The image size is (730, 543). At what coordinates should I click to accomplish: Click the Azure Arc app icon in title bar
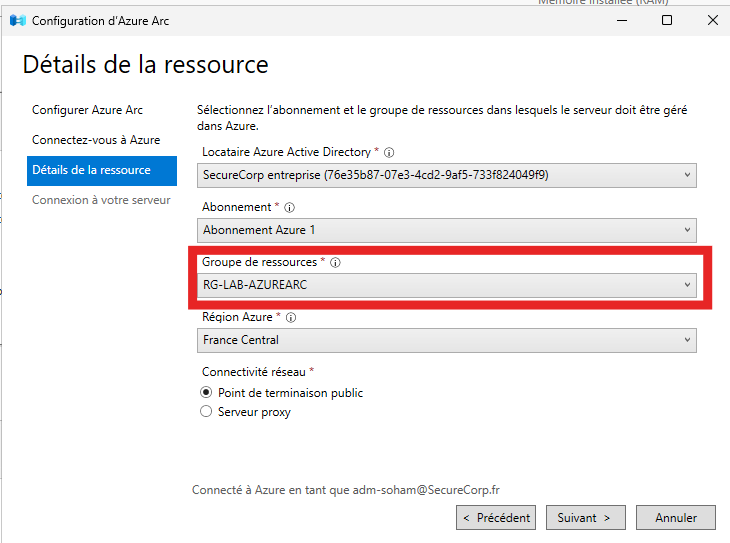point(18,20)
